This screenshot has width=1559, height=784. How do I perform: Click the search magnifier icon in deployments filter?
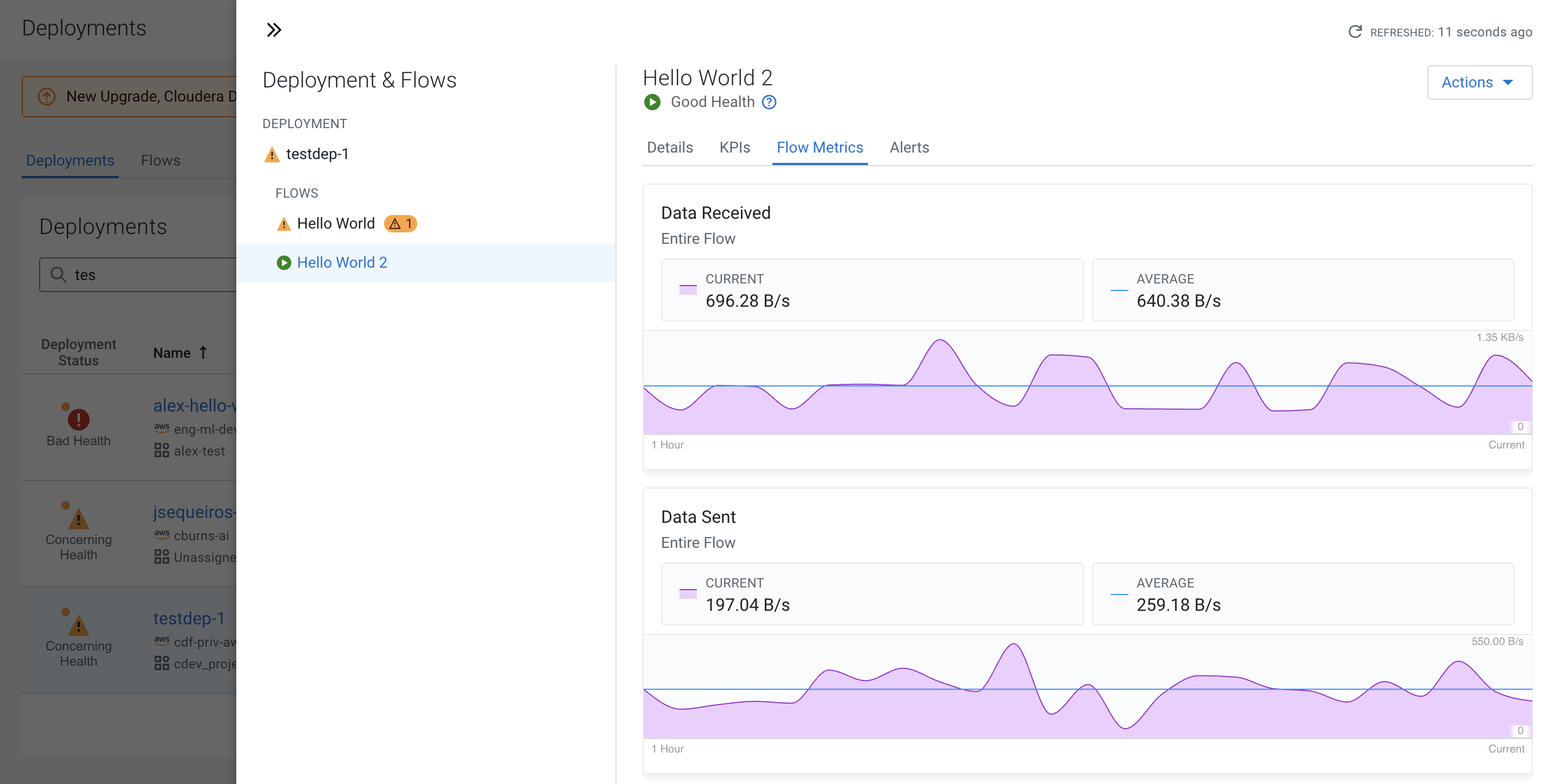pos(58,275)
